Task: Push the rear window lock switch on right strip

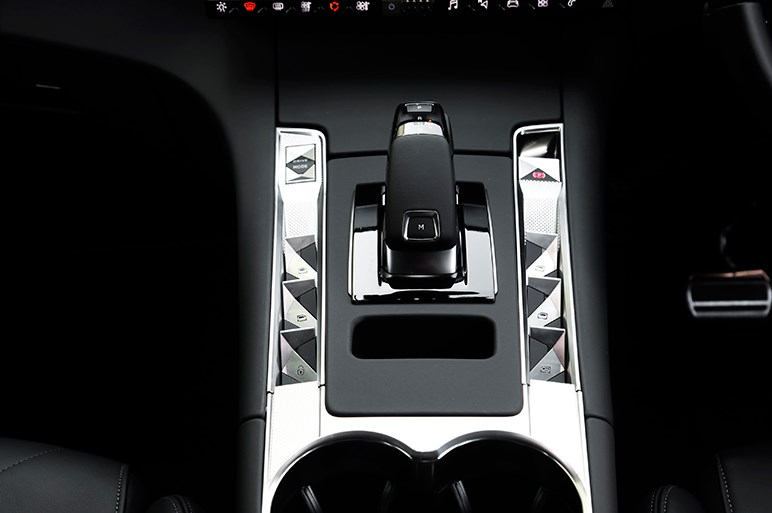Action: click(x=547, y=356)
